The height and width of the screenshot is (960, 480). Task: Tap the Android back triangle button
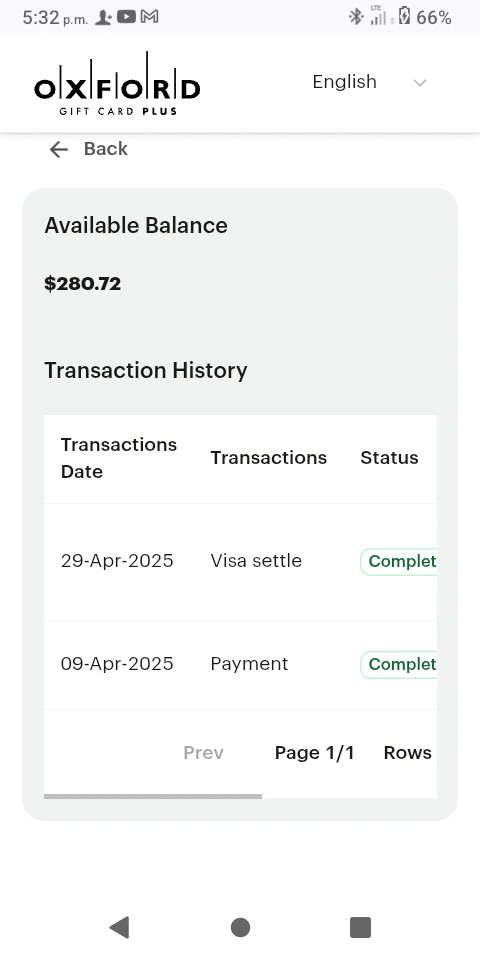click(x=119, y=927)
